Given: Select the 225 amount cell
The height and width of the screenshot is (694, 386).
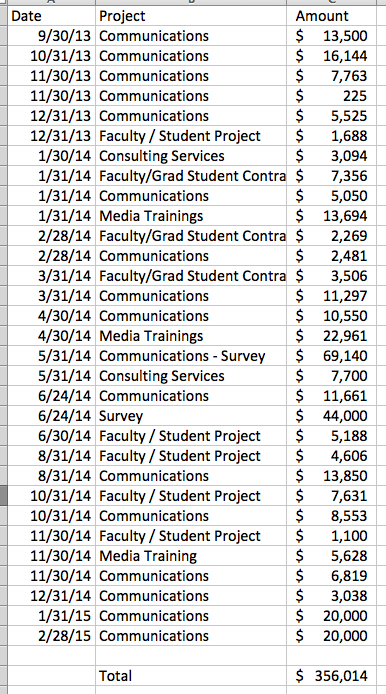Looking at the screenshot, I should click(331, 96).
